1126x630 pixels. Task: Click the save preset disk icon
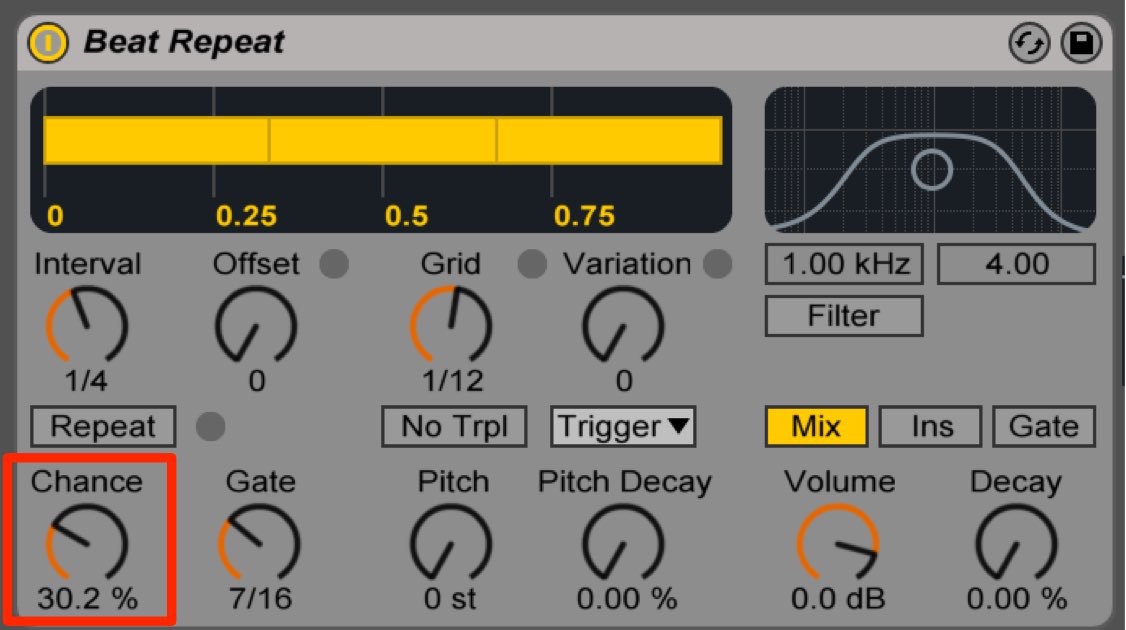[1081, 43]
